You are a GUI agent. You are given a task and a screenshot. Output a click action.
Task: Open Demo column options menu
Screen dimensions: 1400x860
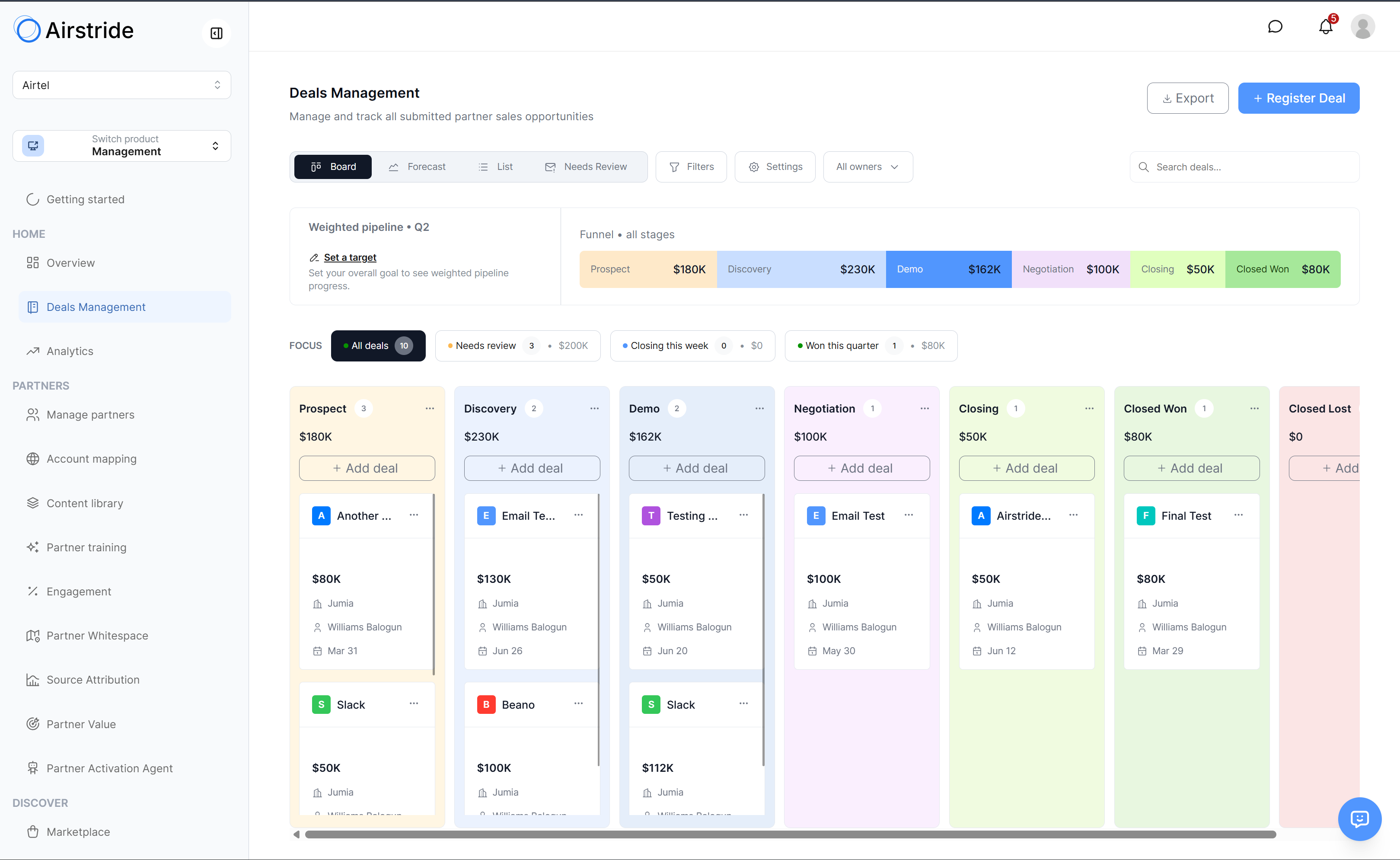click(x=759, y=409)
